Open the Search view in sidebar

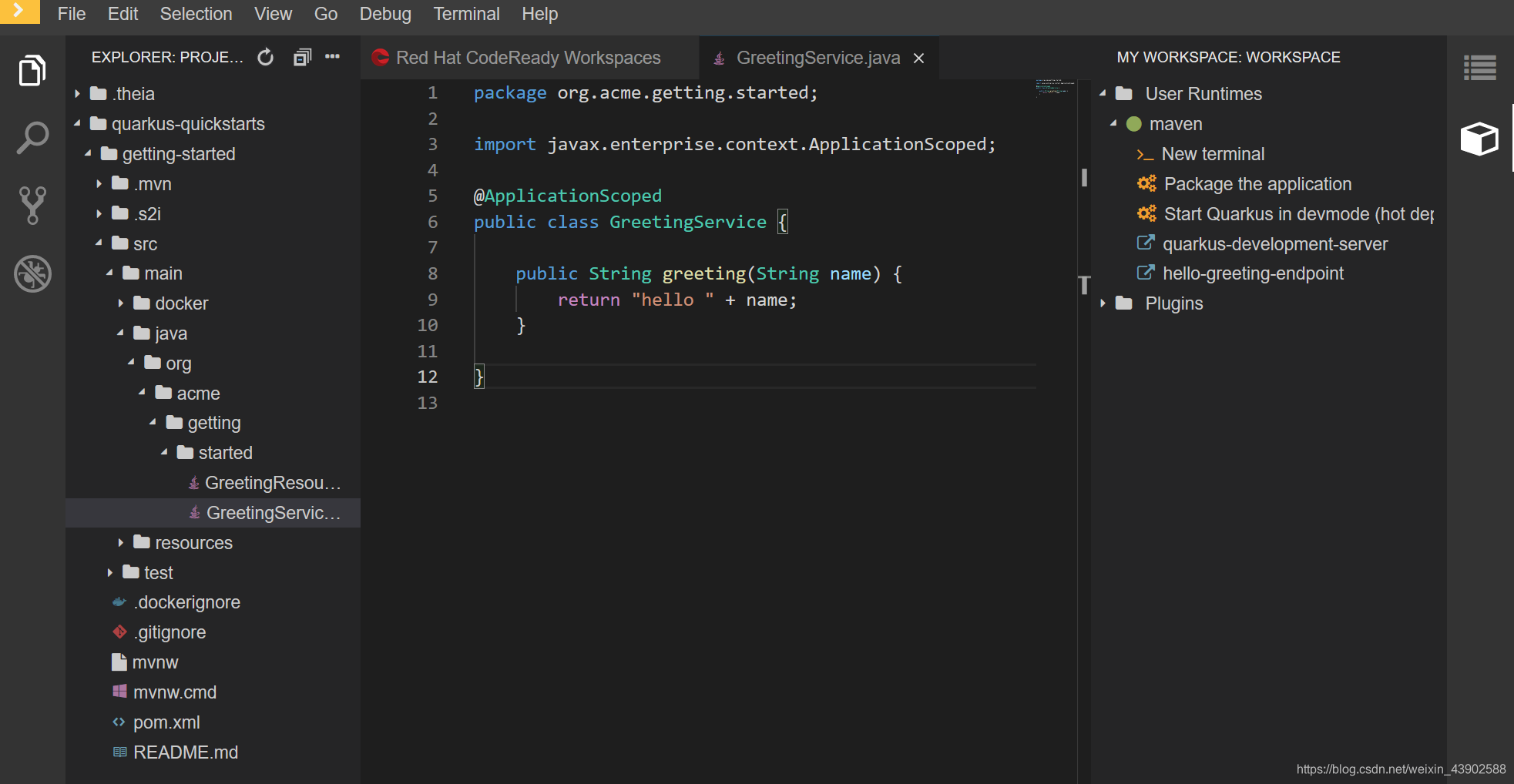32,138
